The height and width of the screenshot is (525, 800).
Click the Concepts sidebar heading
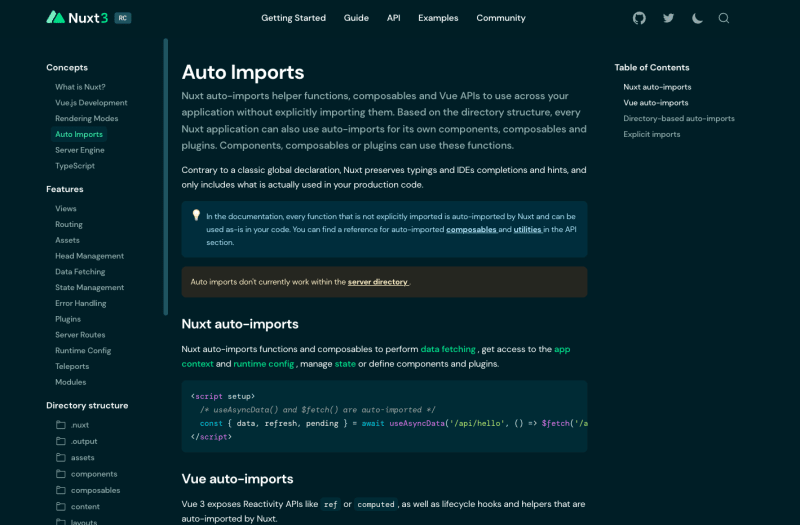[67, 67]
